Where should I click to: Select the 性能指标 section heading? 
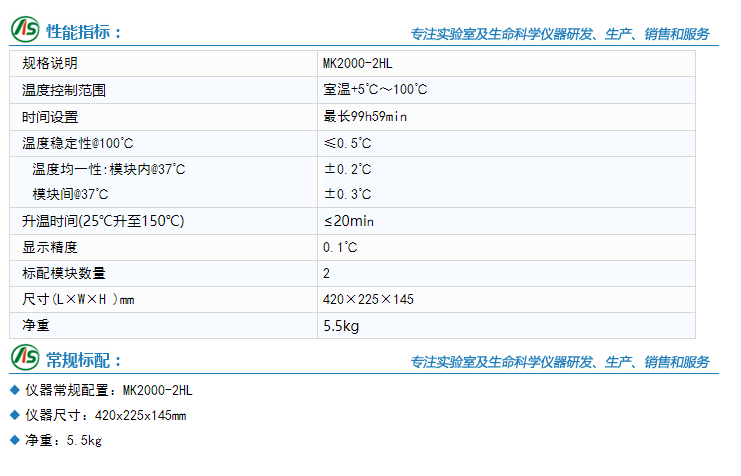pyautogui.click(x=84, y=32)
